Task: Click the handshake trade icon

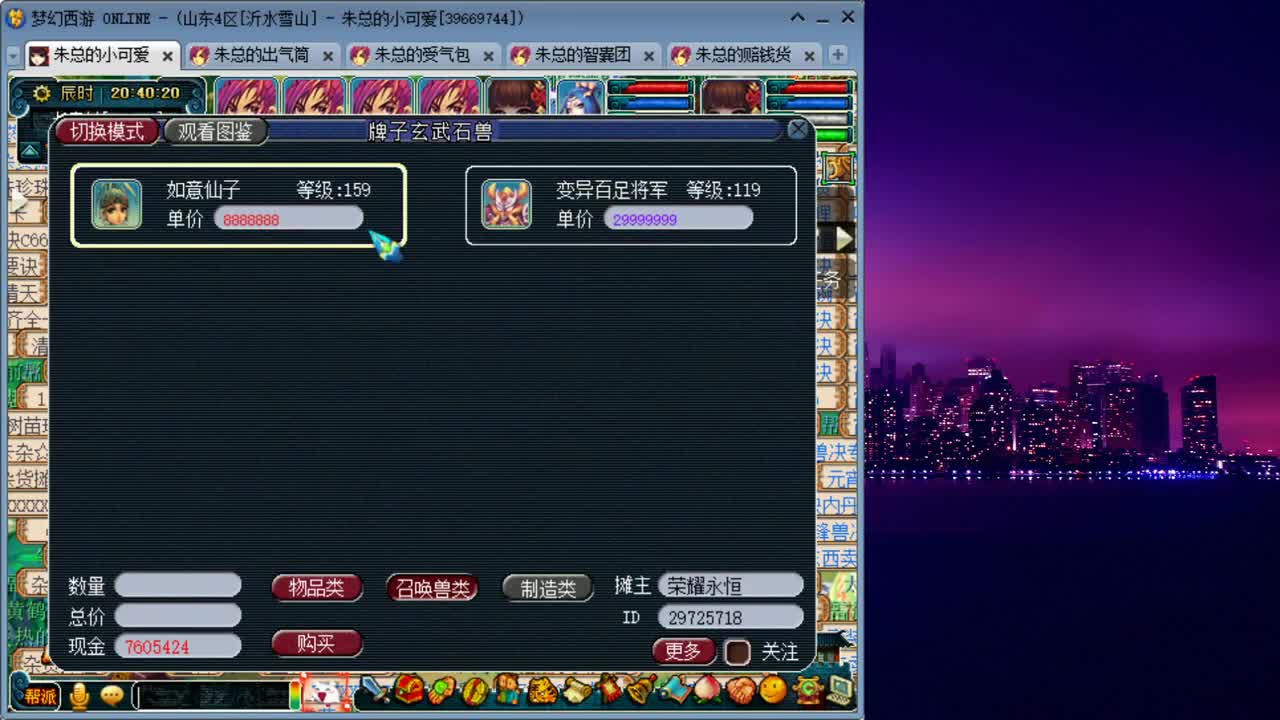Action: click(740, 689)
